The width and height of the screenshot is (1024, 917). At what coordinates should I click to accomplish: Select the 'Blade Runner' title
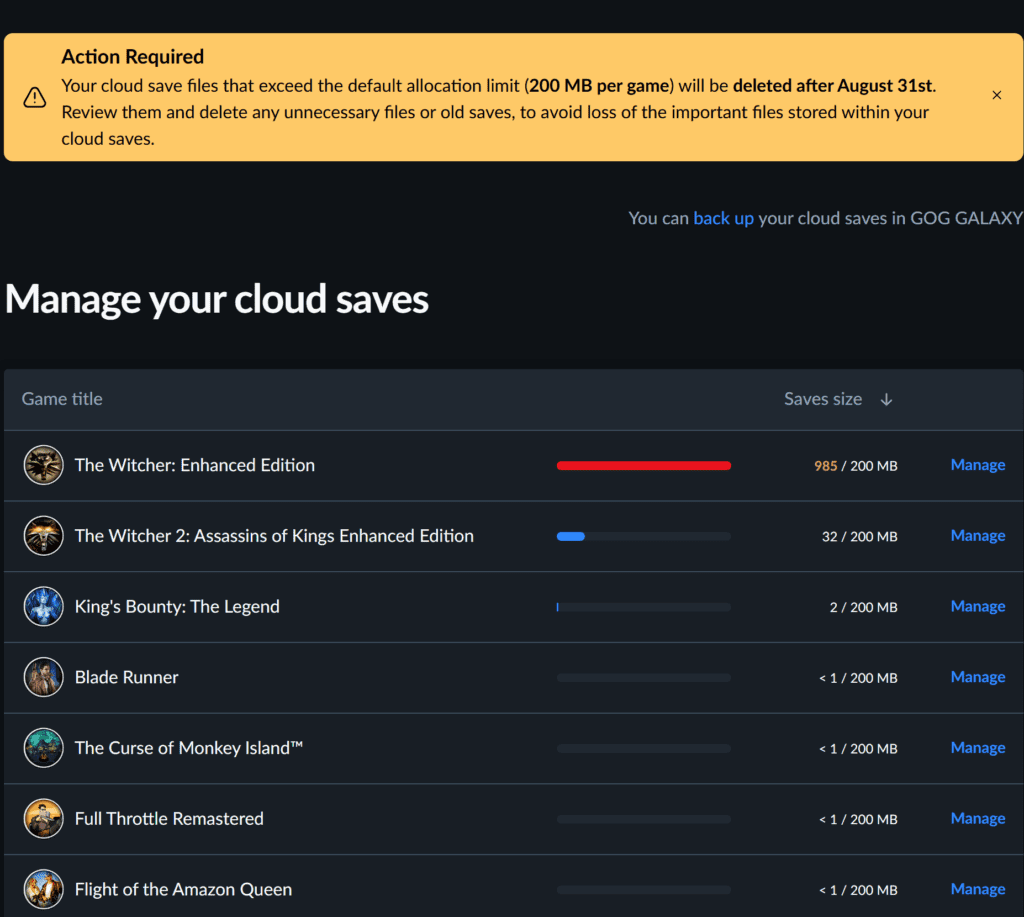(x=127, y=677)
